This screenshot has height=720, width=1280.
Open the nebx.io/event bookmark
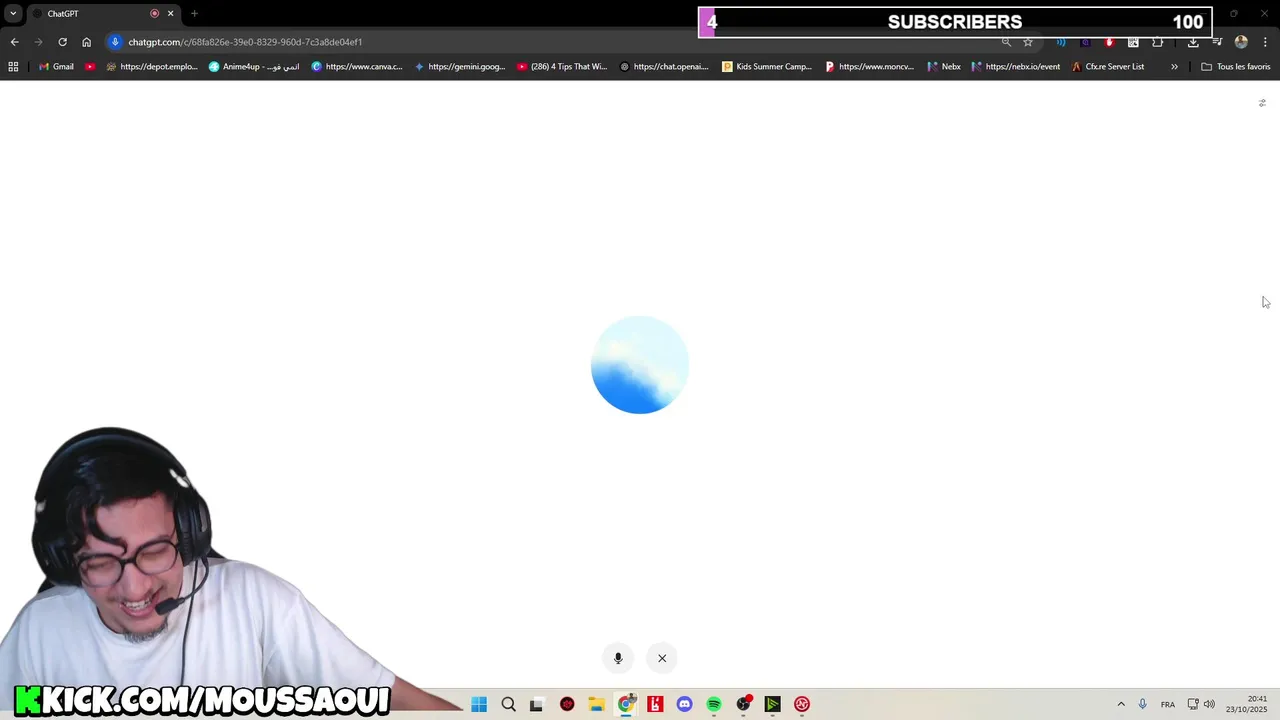1016,67
